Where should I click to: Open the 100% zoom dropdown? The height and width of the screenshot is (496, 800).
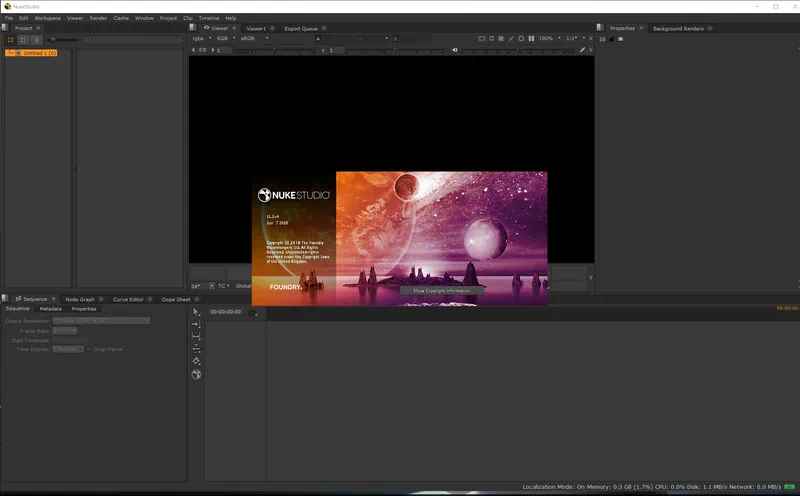point(550,38)
